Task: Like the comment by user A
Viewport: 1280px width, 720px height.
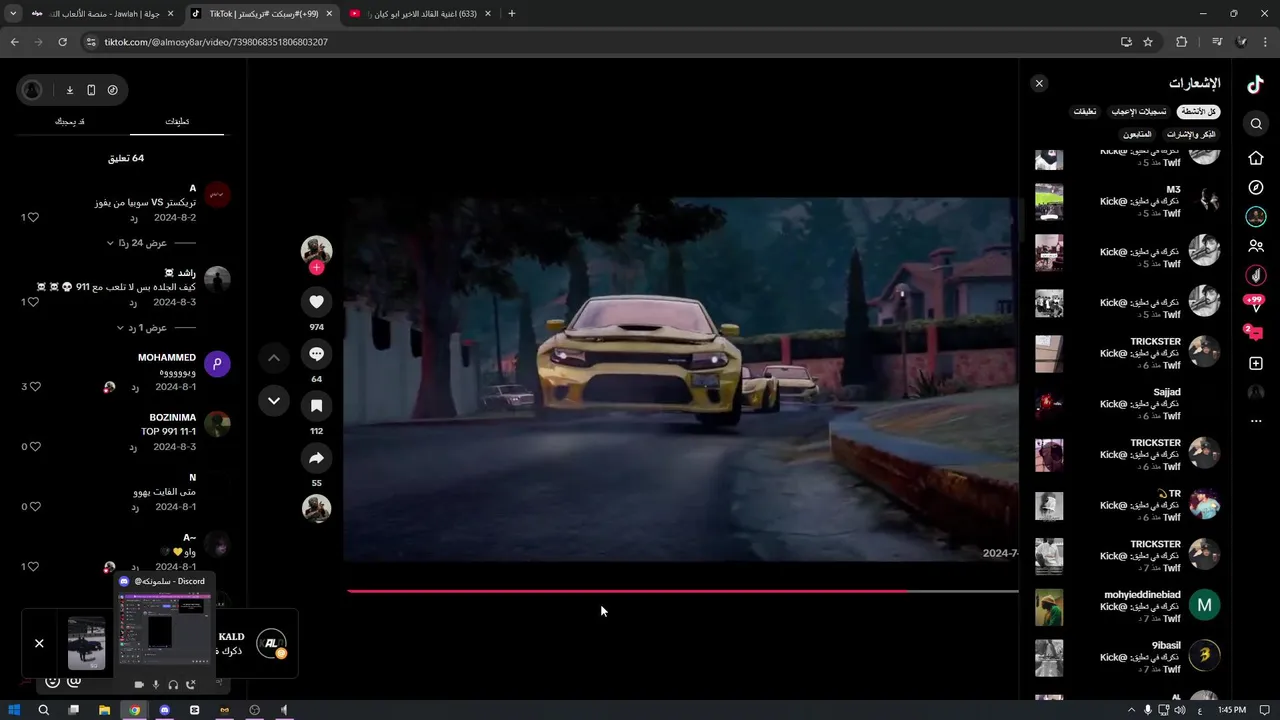Action: pyautogui.click(x=33, y=217)
